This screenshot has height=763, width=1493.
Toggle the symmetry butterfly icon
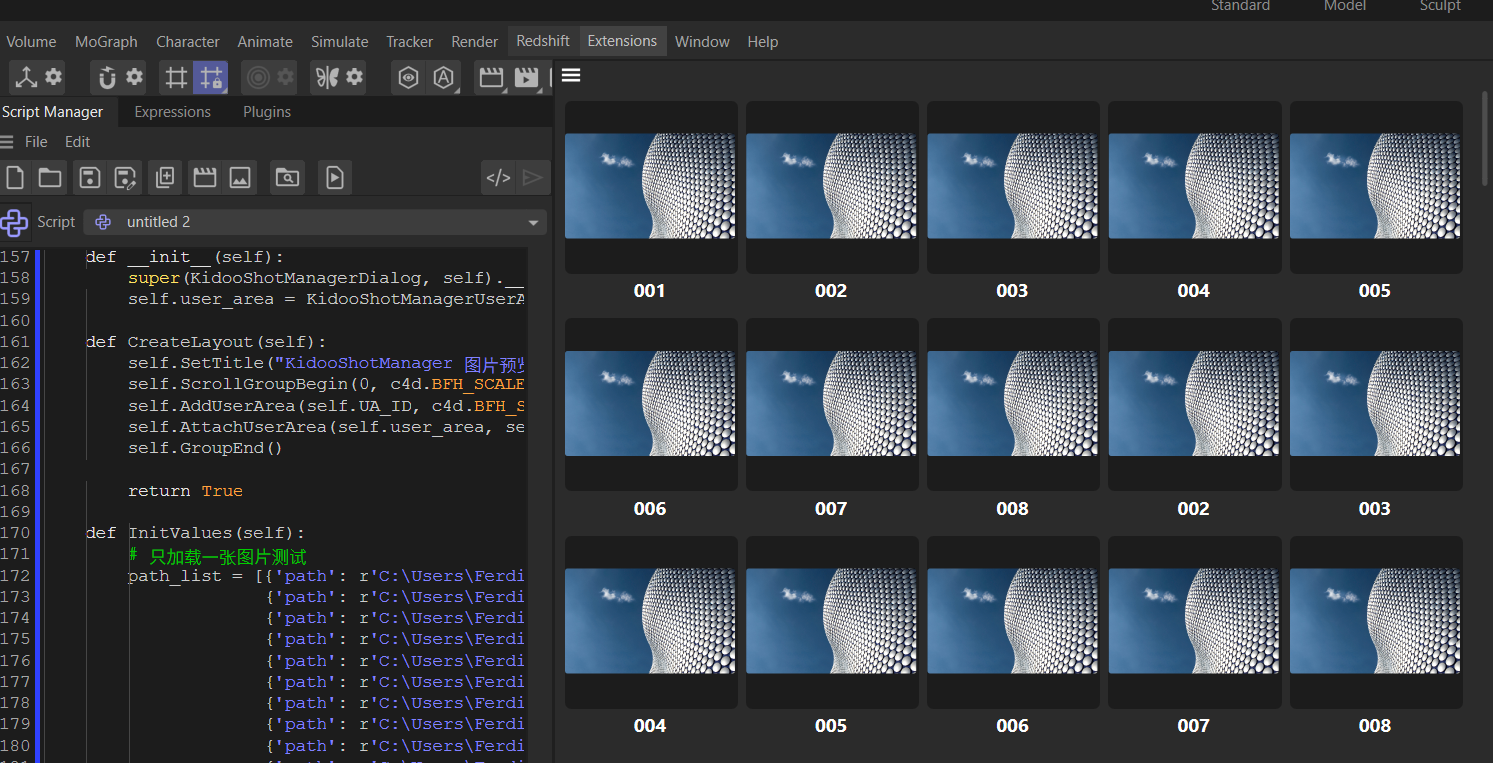pyautogui.click(x=327, y=77)
